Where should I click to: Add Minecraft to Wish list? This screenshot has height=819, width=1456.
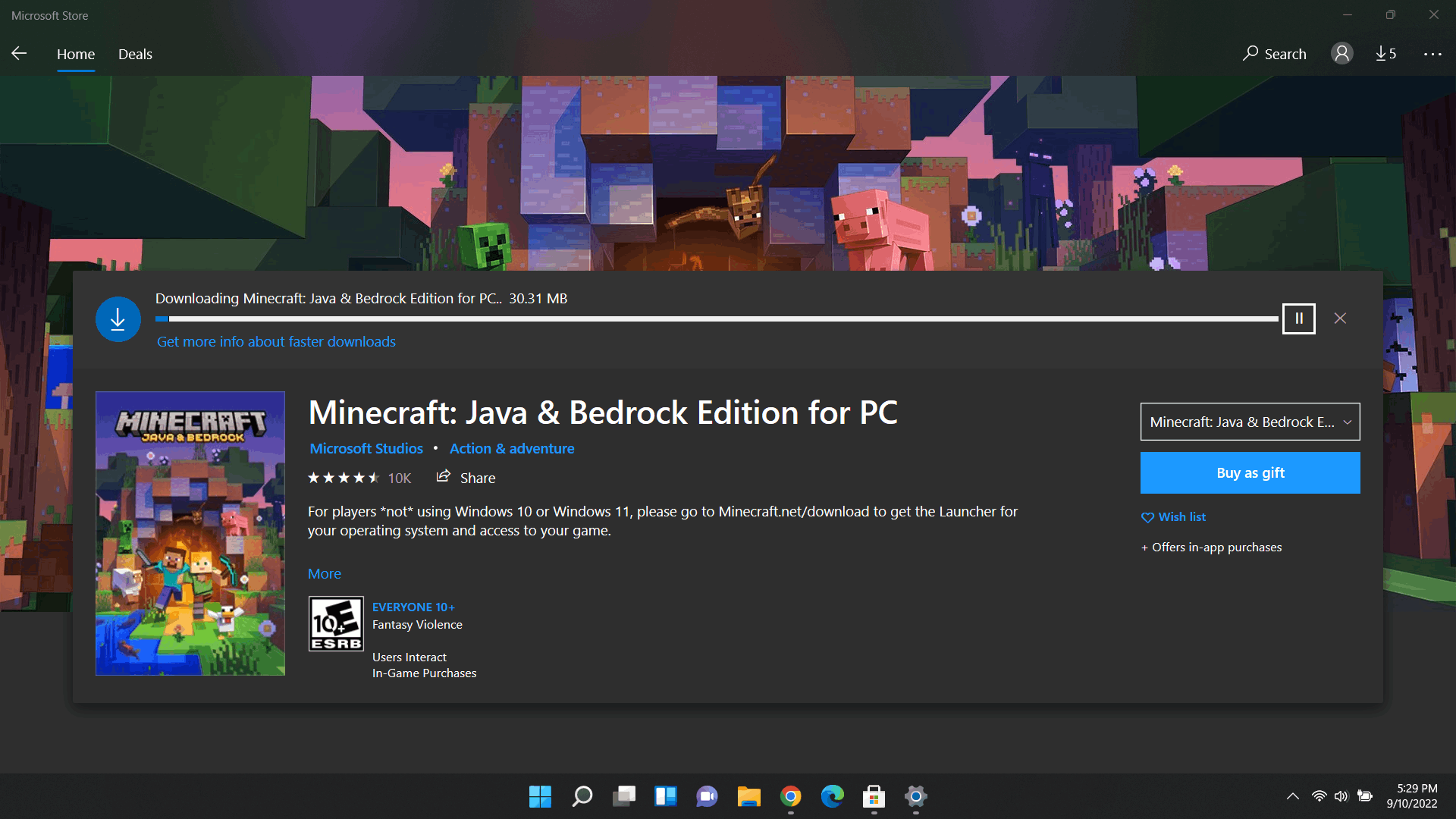pyautogui.click(x=1173, y=517)
